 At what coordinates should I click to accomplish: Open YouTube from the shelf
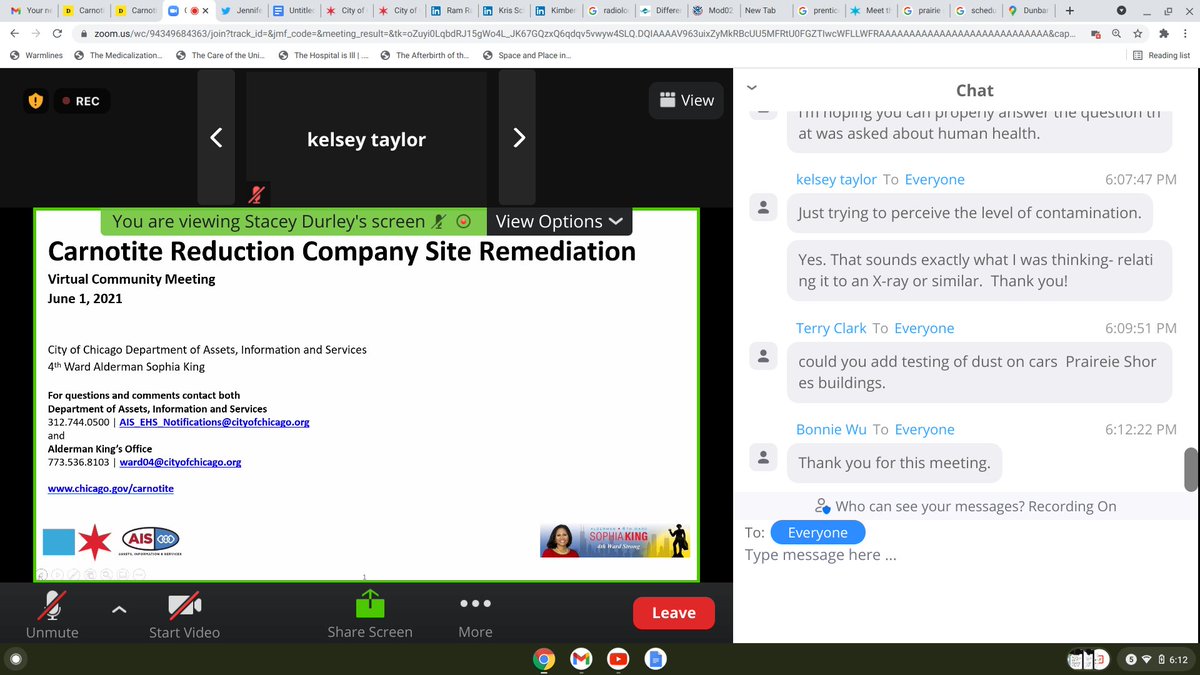pos(618,659)
